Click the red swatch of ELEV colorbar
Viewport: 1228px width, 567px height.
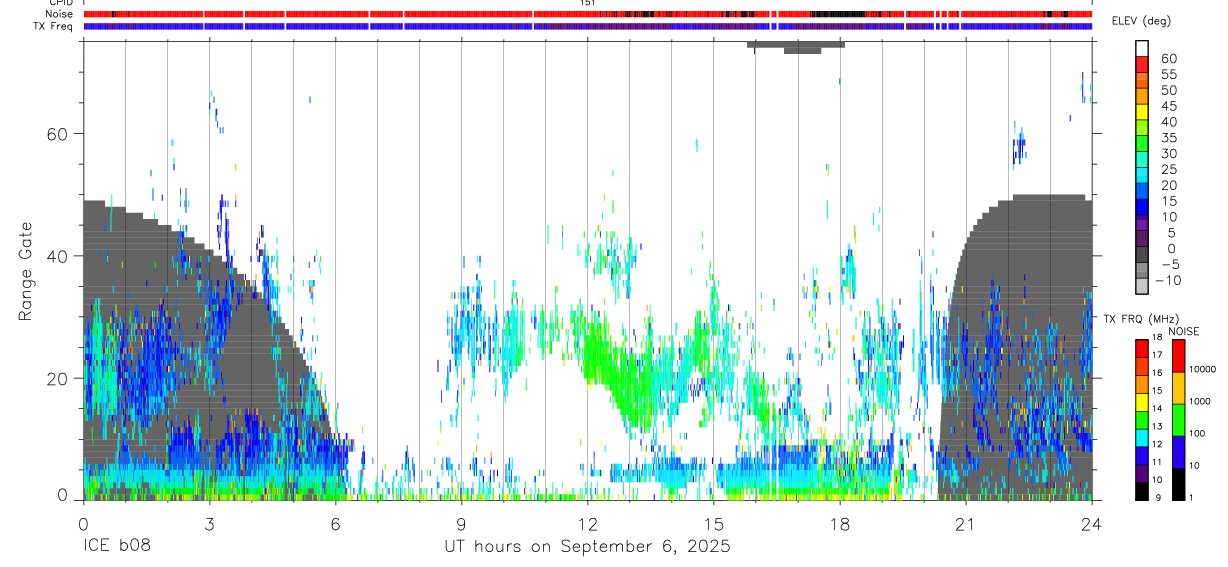[1142, 64]
